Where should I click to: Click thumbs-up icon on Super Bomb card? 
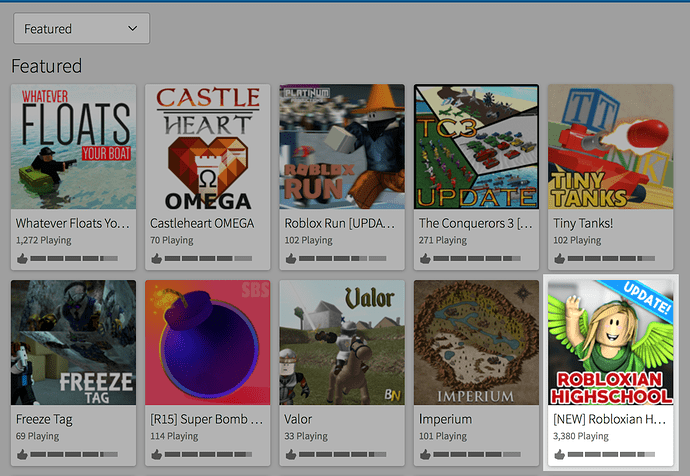pyautogui.click(x=156, y=454)
